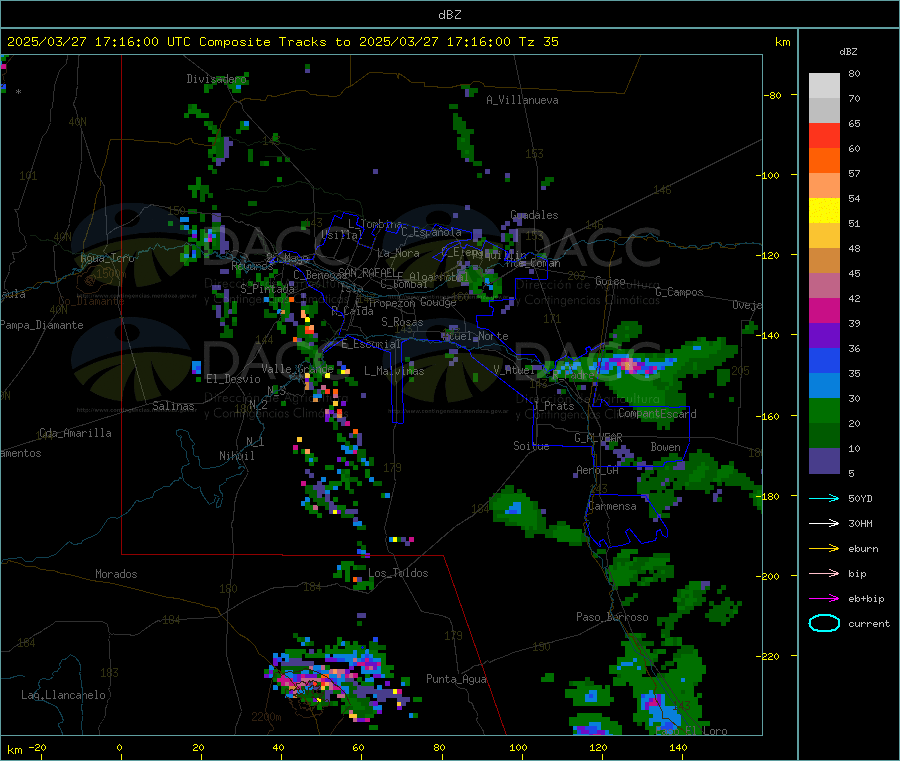This screenshot has width=900, height=761.
Task: Click the L_Malvinas location label
Action: 394,371
